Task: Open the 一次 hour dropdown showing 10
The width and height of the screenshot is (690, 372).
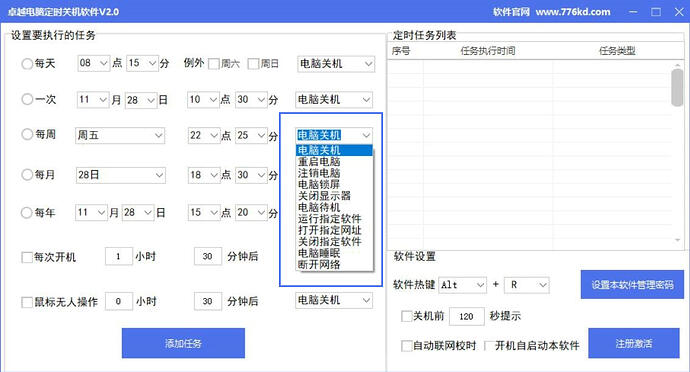Action: 203,100
